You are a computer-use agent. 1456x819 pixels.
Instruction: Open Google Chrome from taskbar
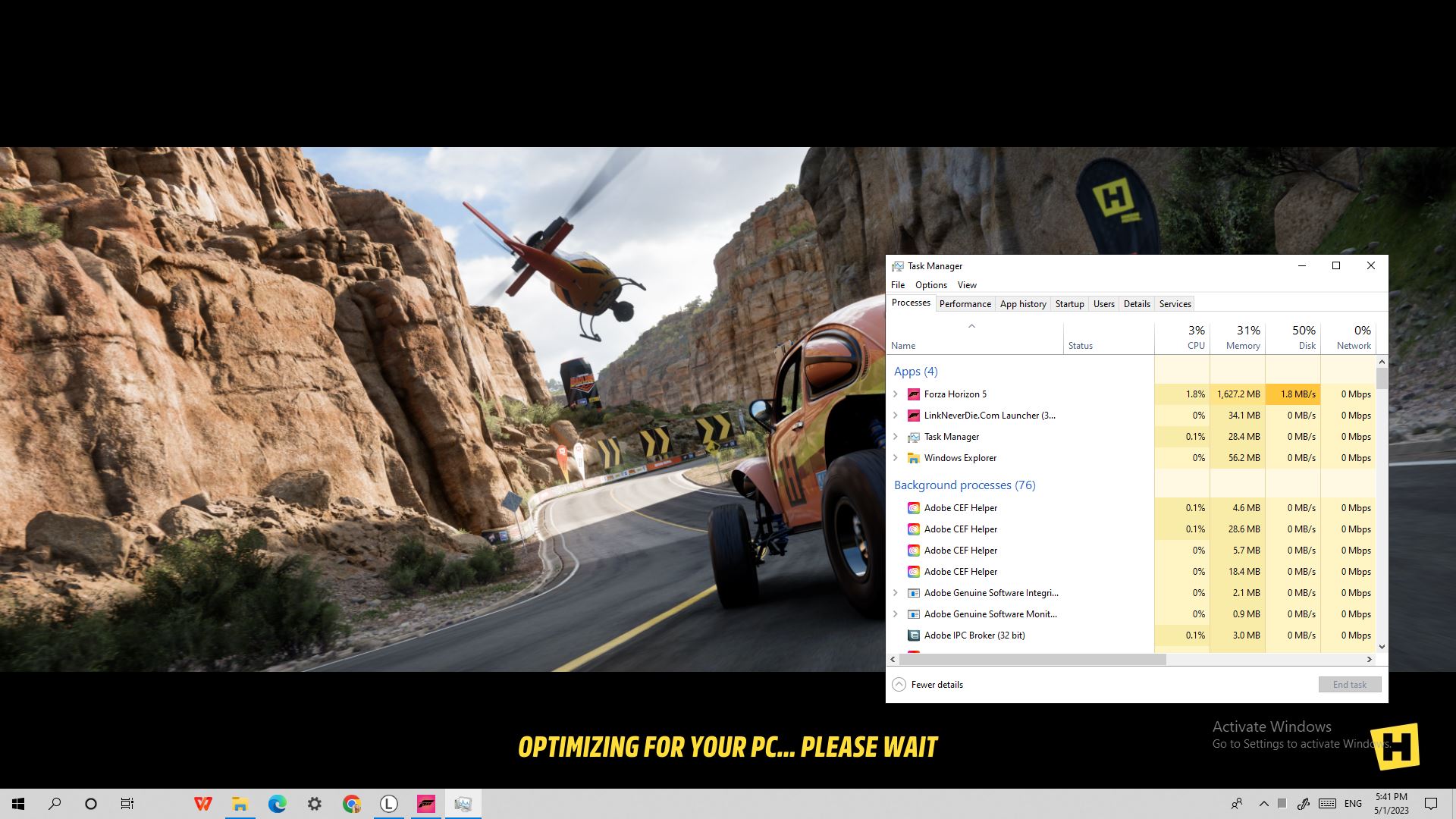pyautogui.click(x=351, y=804)
